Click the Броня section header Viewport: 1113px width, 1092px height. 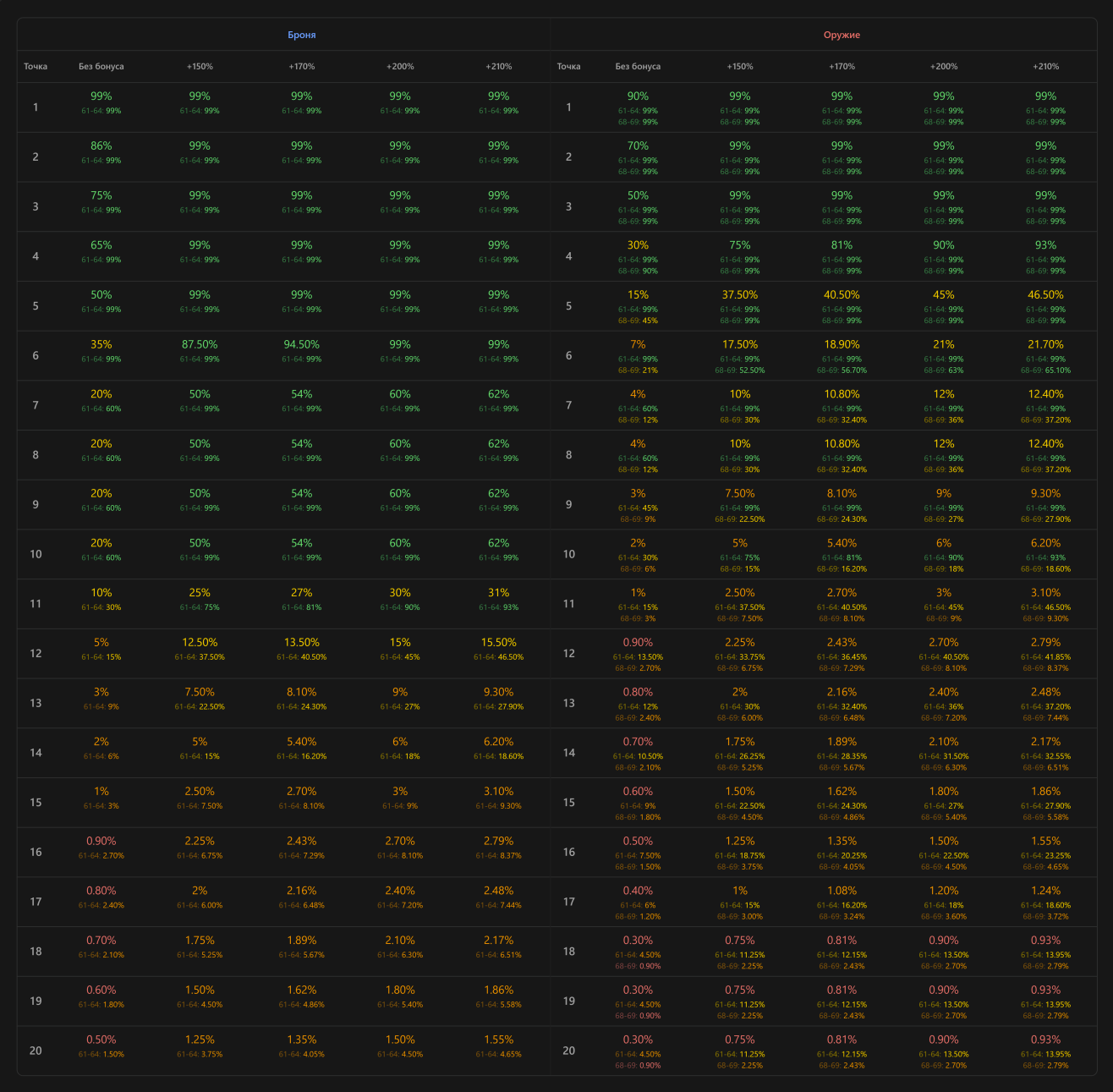click(302, 36)
